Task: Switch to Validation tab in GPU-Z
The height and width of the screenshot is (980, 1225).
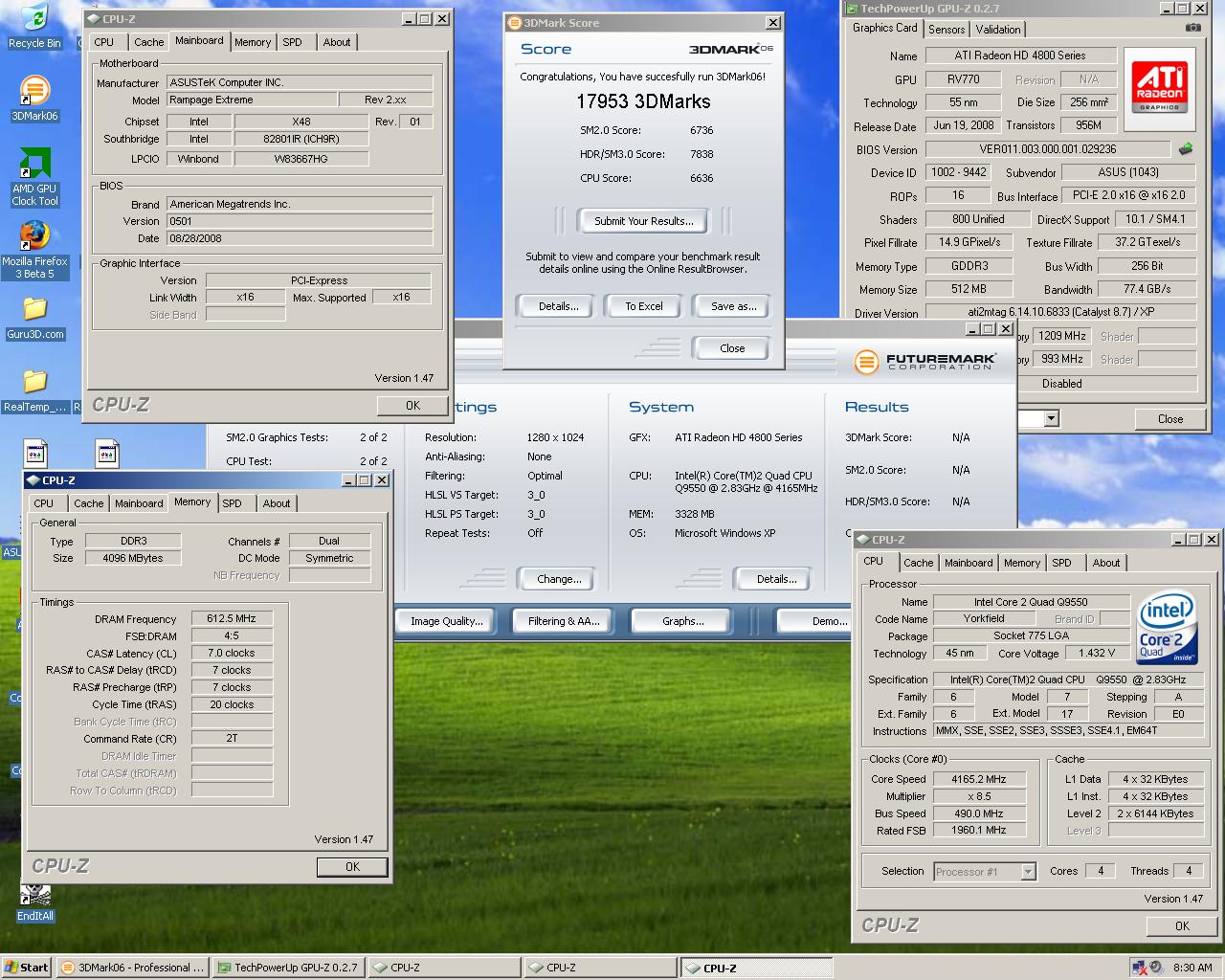Action: 998,29
